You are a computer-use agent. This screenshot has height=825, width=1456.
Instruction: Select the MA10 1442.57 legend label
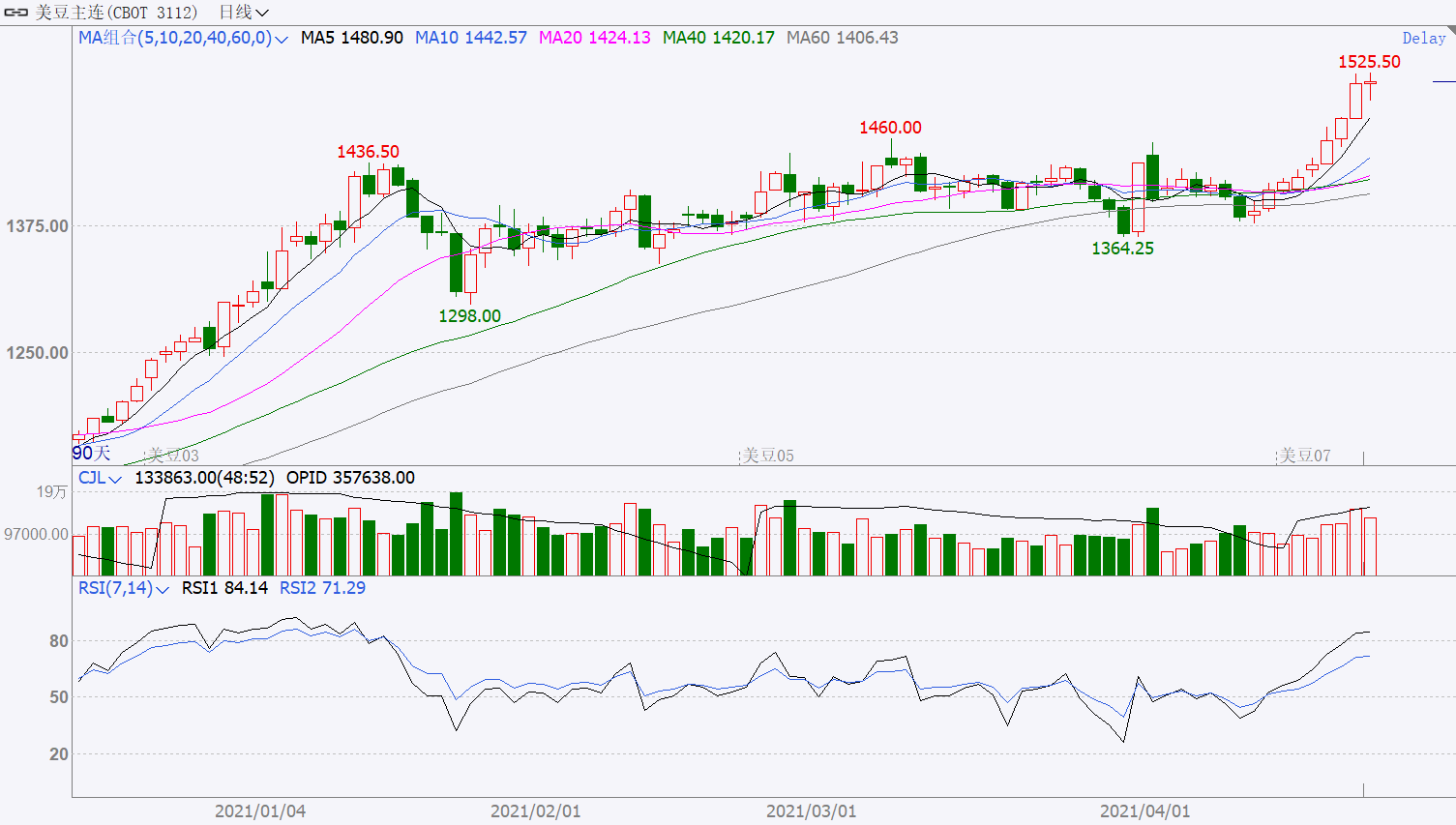coord(470,38)
